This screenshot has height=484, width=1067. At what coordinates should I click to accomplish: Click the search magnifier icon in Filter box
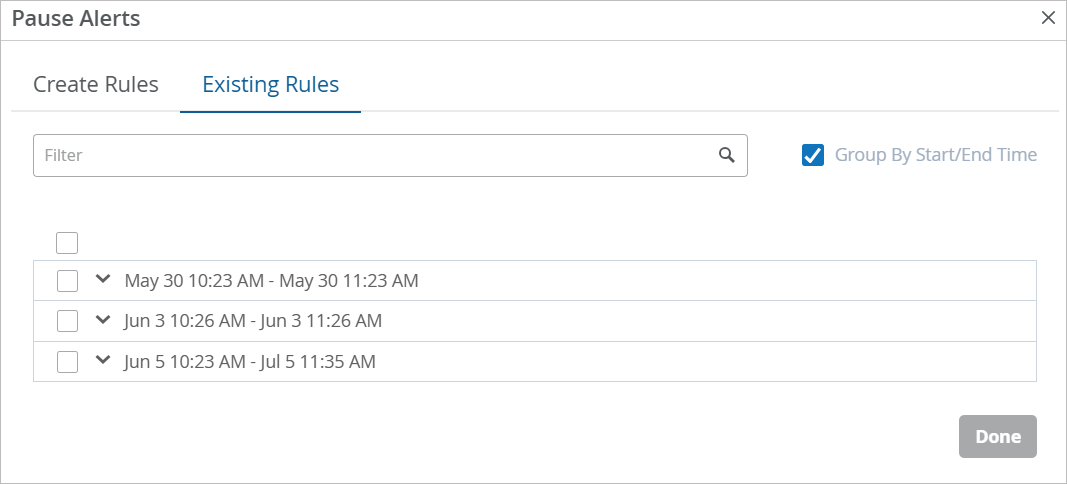click(727, 155)
